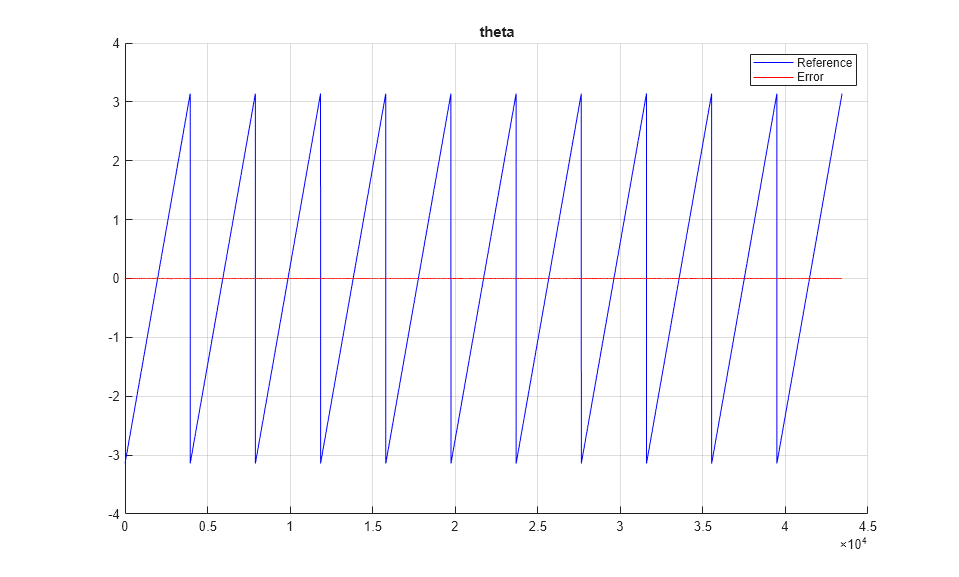This screenshot has height=577, width=959.
Task: Select the y-axis tick label 2
Action: pos(116,161)
